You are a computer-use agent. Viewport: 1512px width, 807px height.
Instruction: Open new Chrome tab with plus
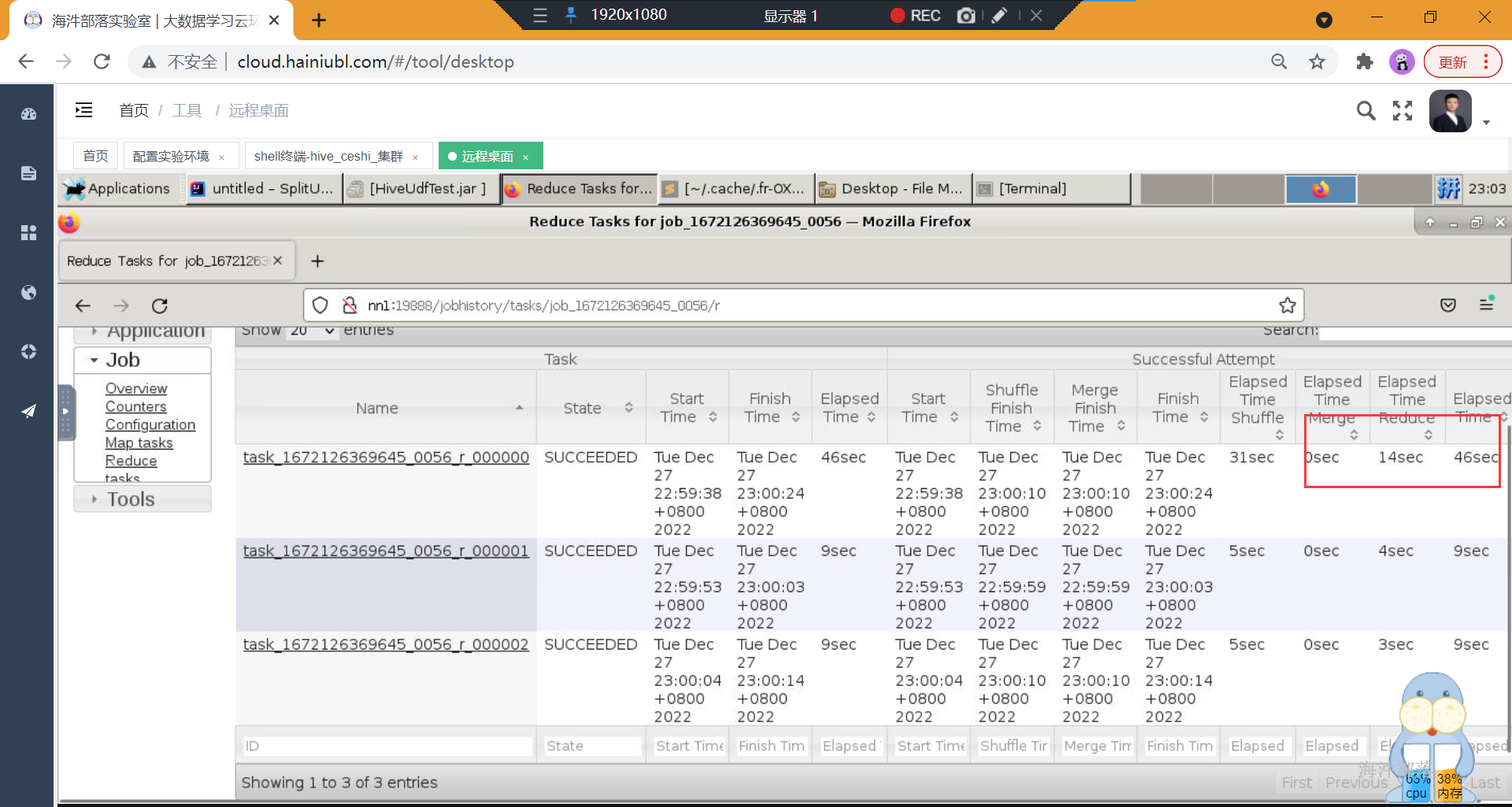click(x=319, y=20)
